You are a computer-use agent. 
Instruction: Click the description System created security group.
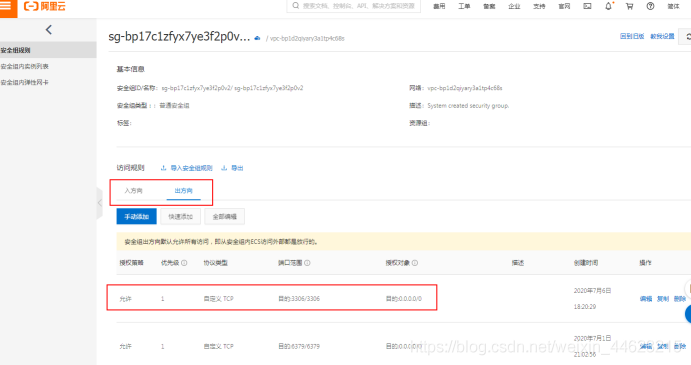(x=468, y=105)
